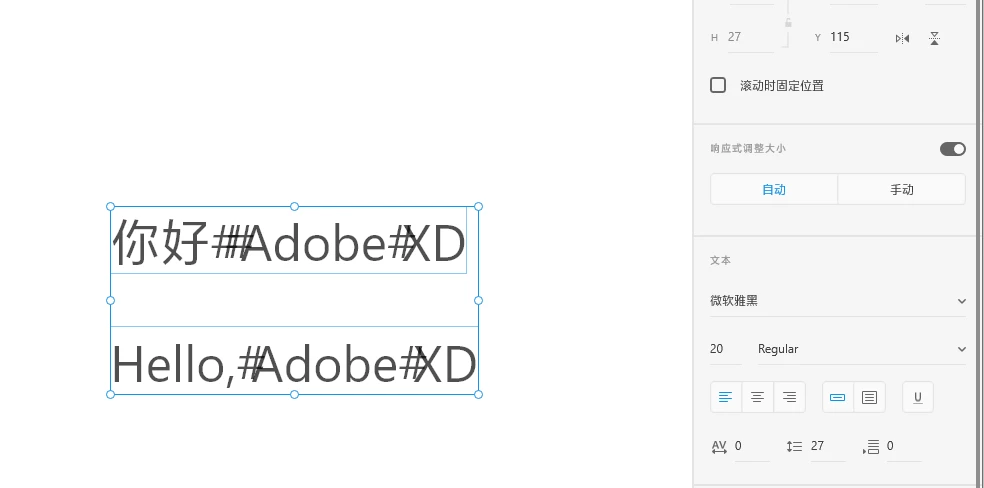Viewport: 984px width, 488px height.
Task: Align text left
Action: [726, 397]
